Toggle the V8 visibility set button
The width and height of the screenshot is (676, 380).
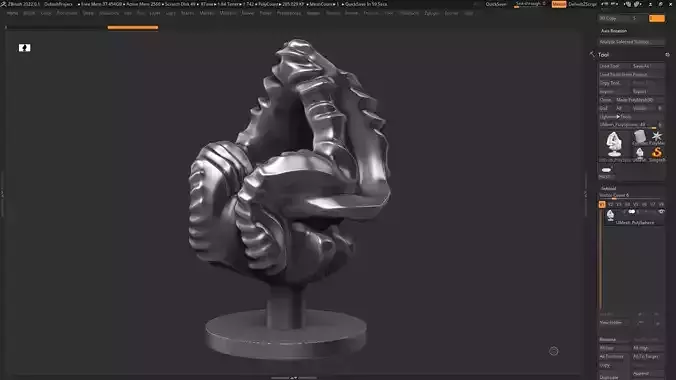[661, 204]
